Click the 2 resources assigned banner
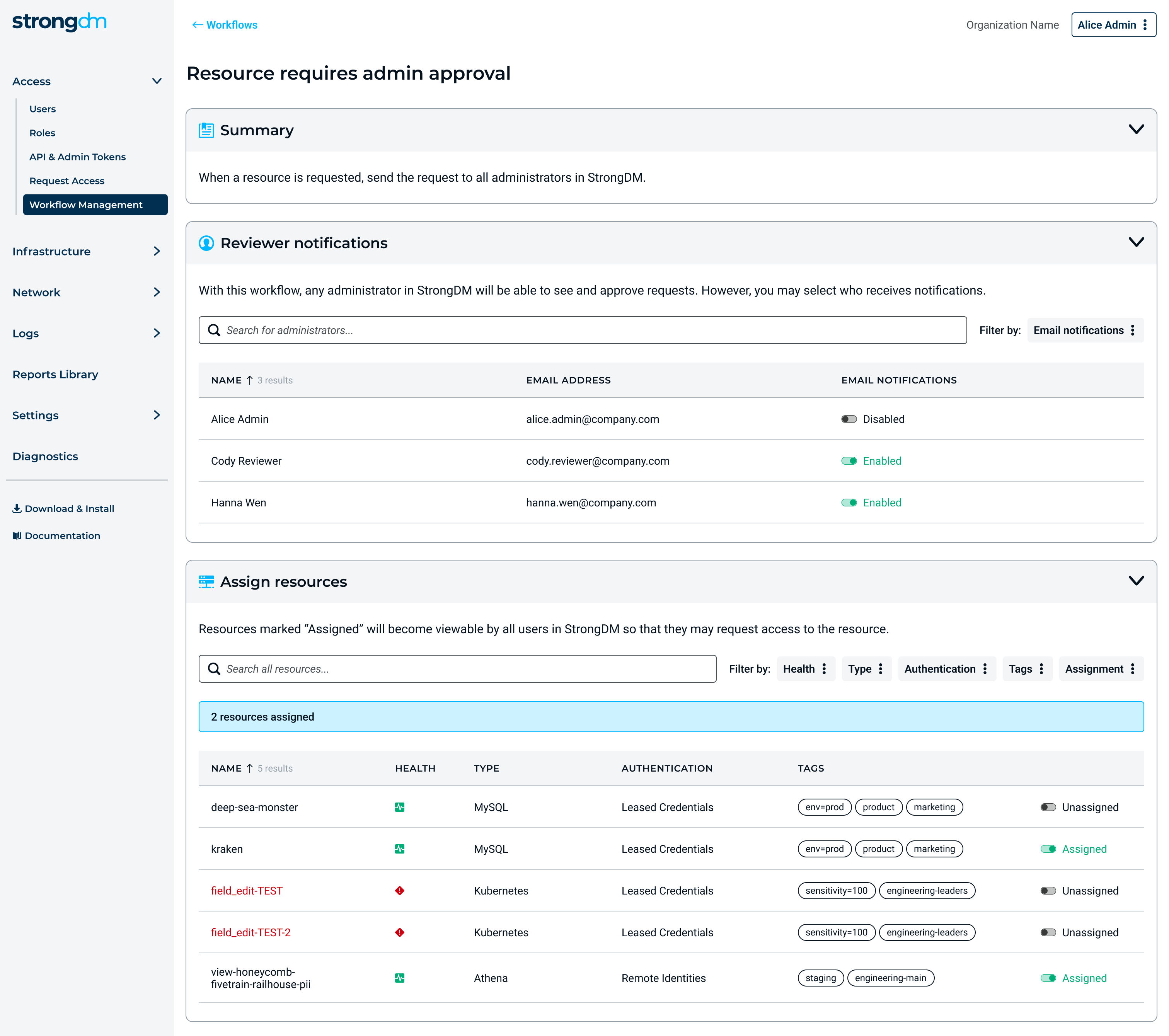 click(x=671, y=717)
